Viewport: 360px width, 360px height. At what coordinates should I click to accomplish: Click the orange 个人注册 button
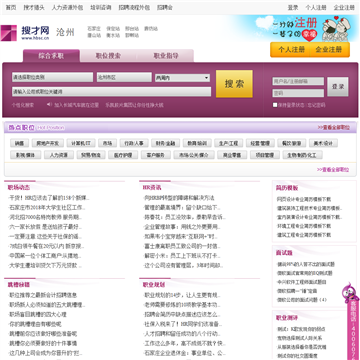[291, 50]
